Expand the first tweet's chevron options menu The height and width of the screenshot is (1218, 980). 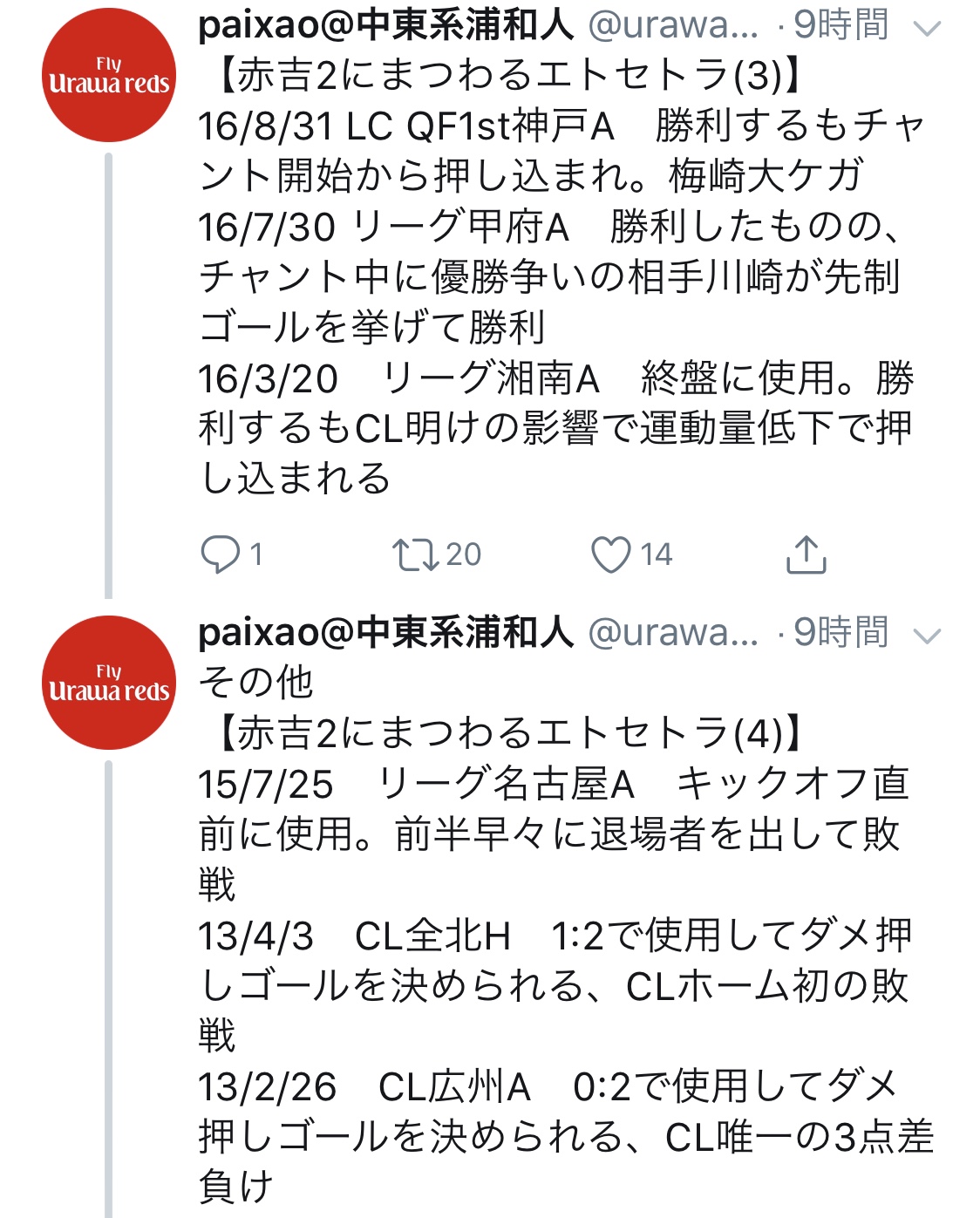coord(926,29)
